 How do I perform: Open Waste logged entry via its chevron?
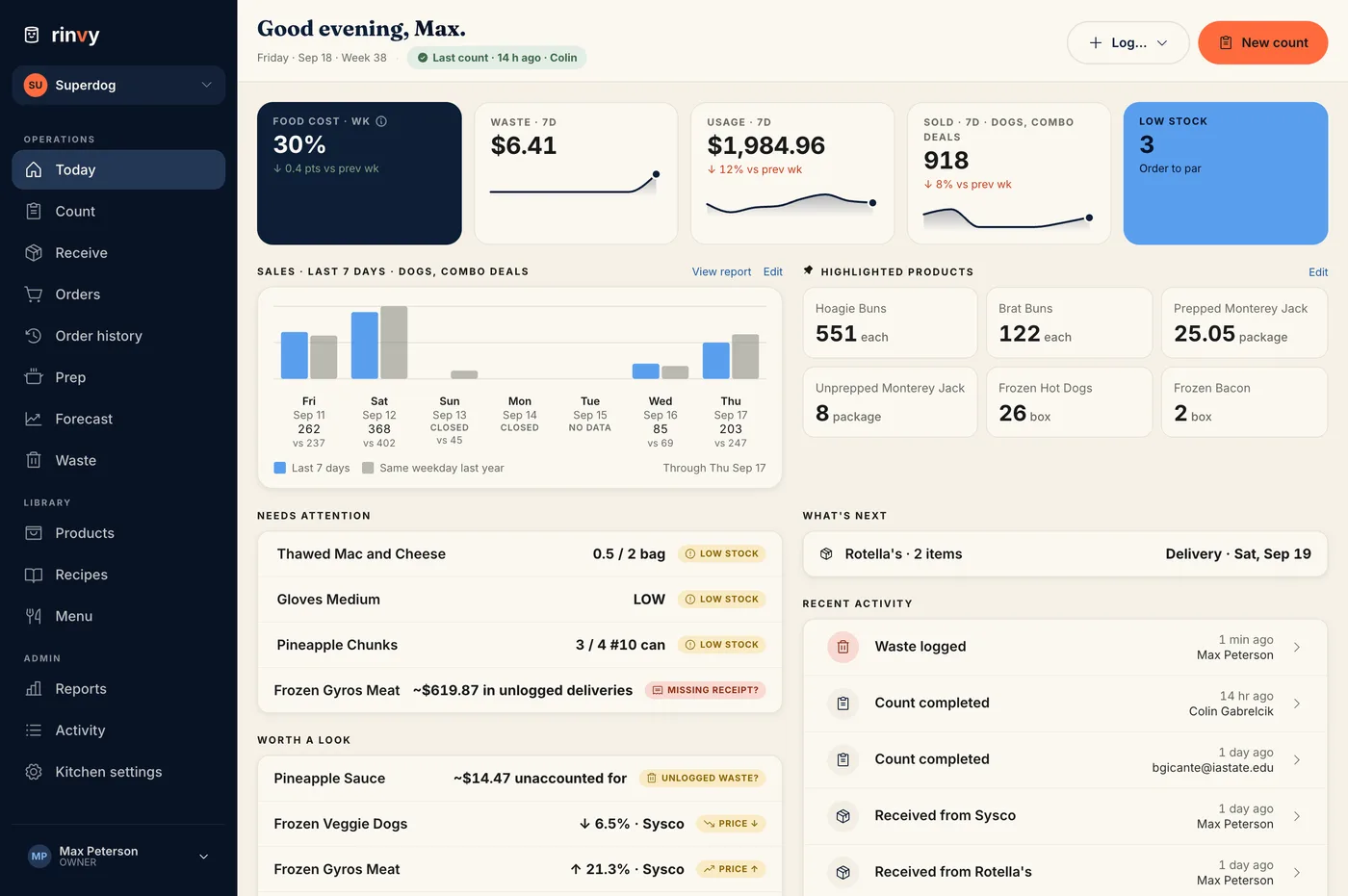pos(1297,647)
